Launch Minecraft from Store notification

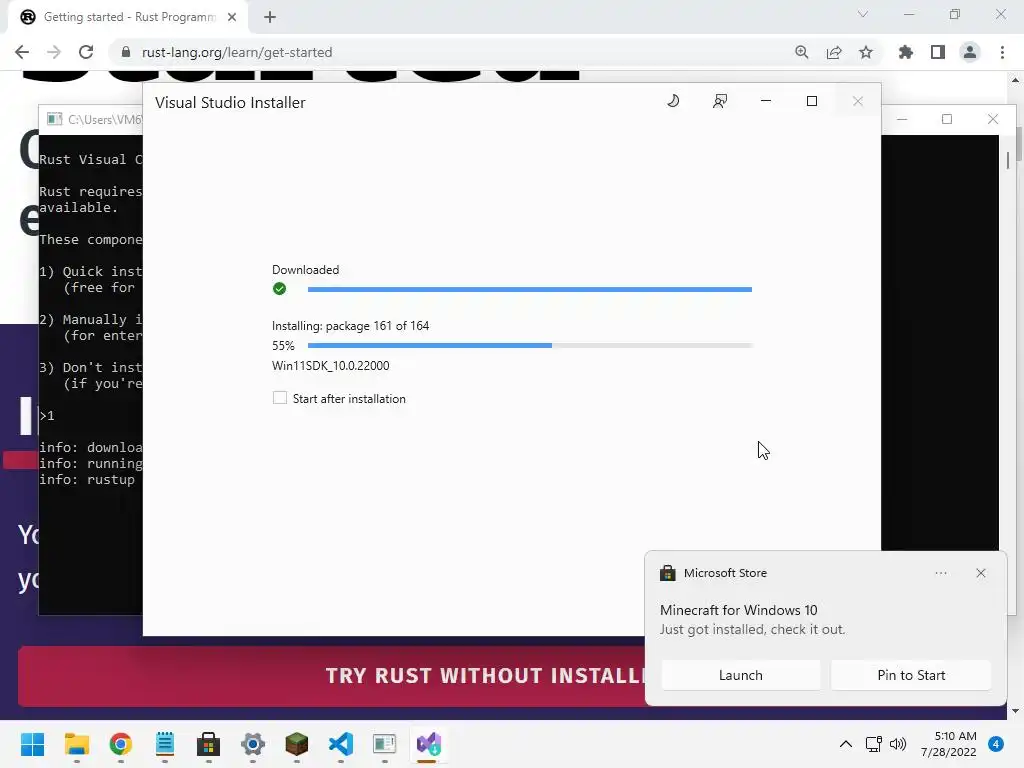pos(741,675)
